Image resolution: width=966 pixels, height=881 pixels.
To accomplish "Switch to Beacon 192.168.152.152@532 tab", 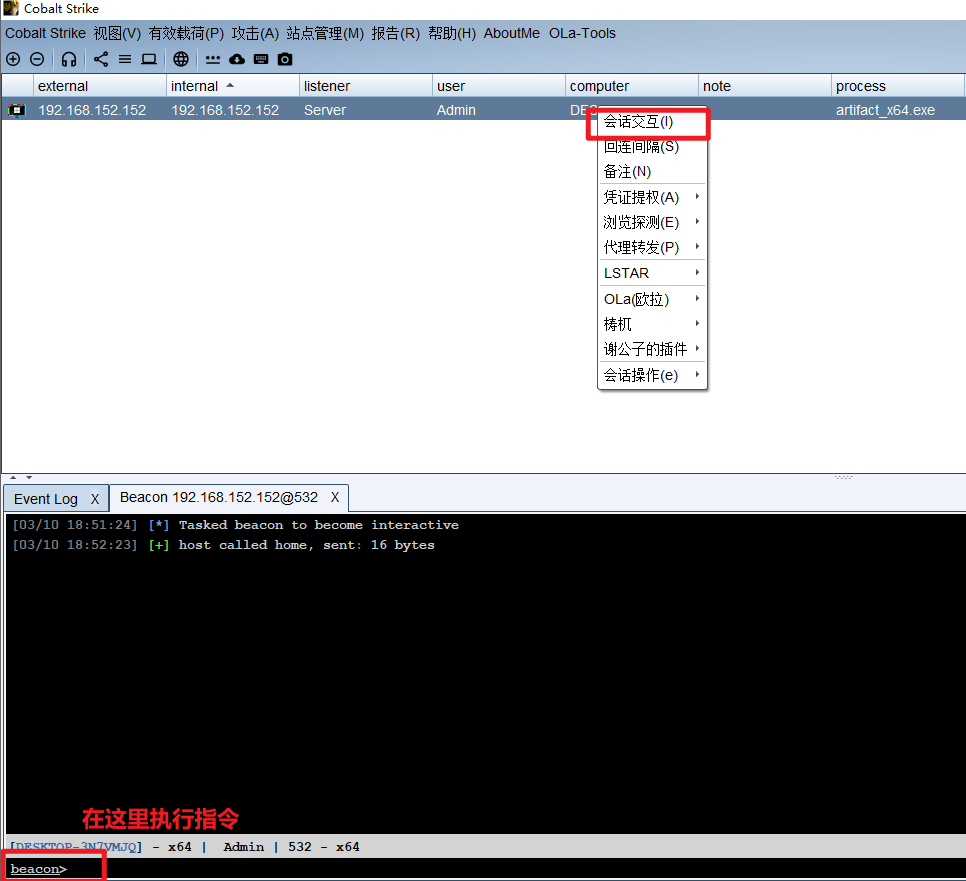I will (219, 497).
